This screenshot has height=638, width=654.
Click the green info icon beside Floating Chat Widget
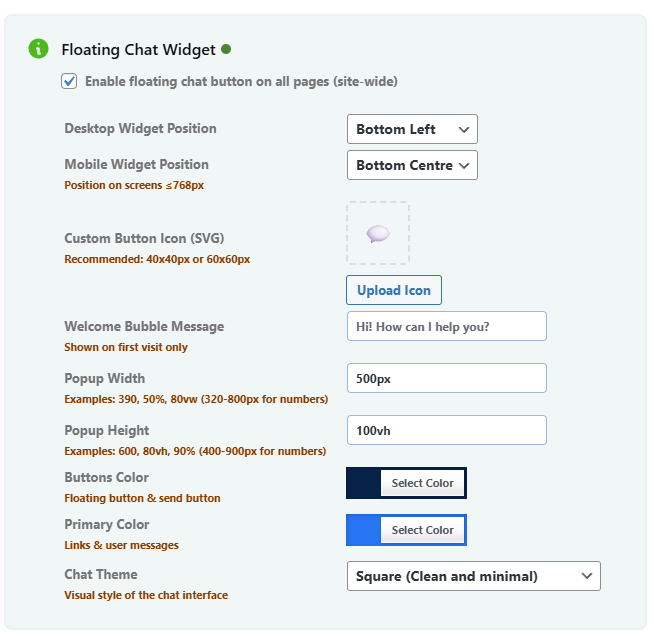click(x=38, y=48)
